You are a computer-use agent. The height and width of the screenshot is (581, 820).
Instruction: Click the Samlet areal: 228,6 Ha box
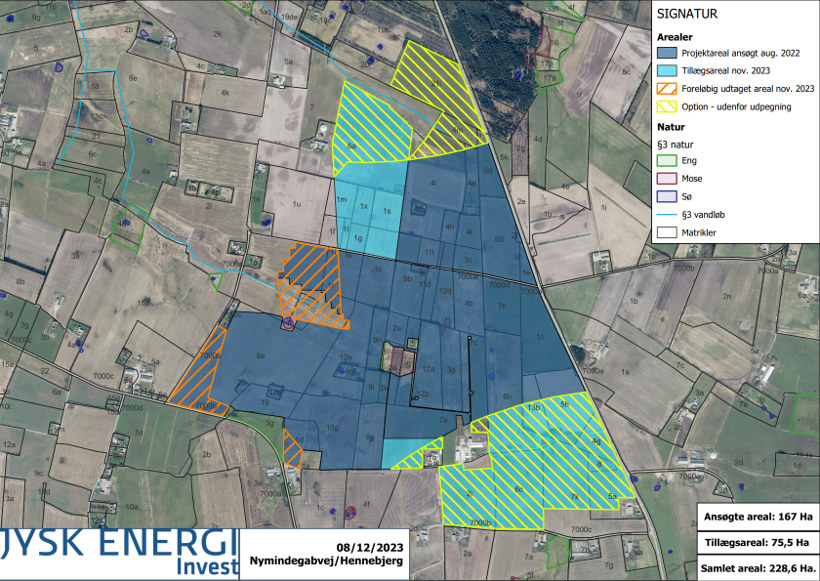[x=755, y=566]
